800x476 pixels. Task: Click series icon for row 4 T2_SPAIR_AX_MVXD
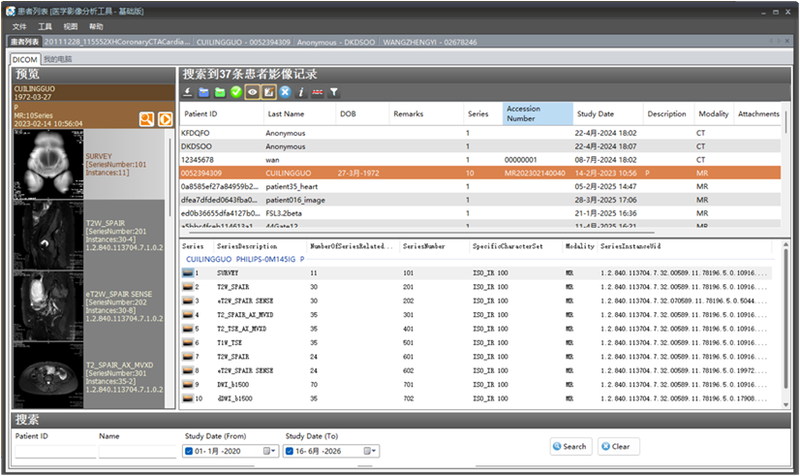tap(188, 315)
